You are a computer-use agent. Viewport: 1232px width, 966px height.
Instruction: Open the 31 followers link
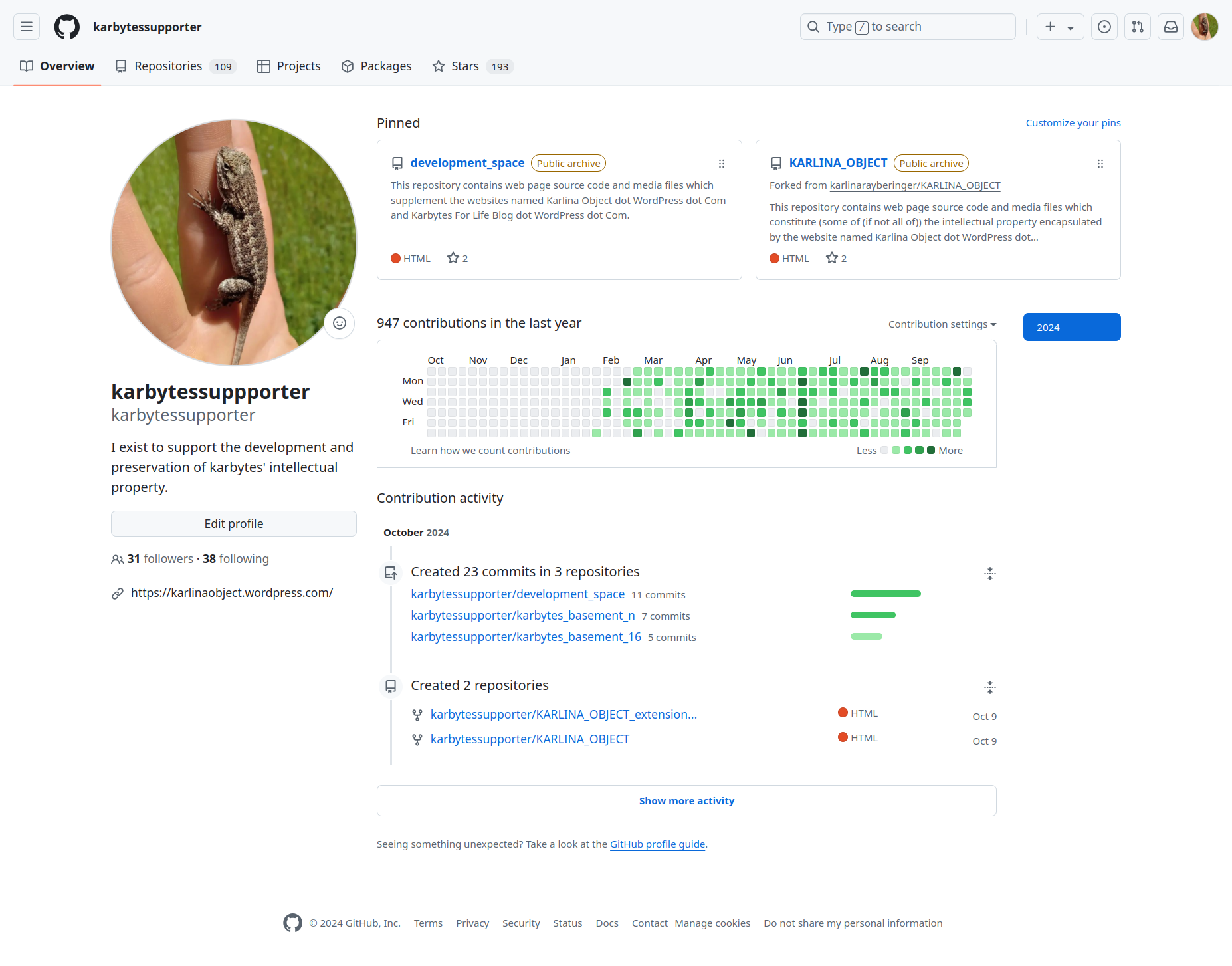(160, 559)
